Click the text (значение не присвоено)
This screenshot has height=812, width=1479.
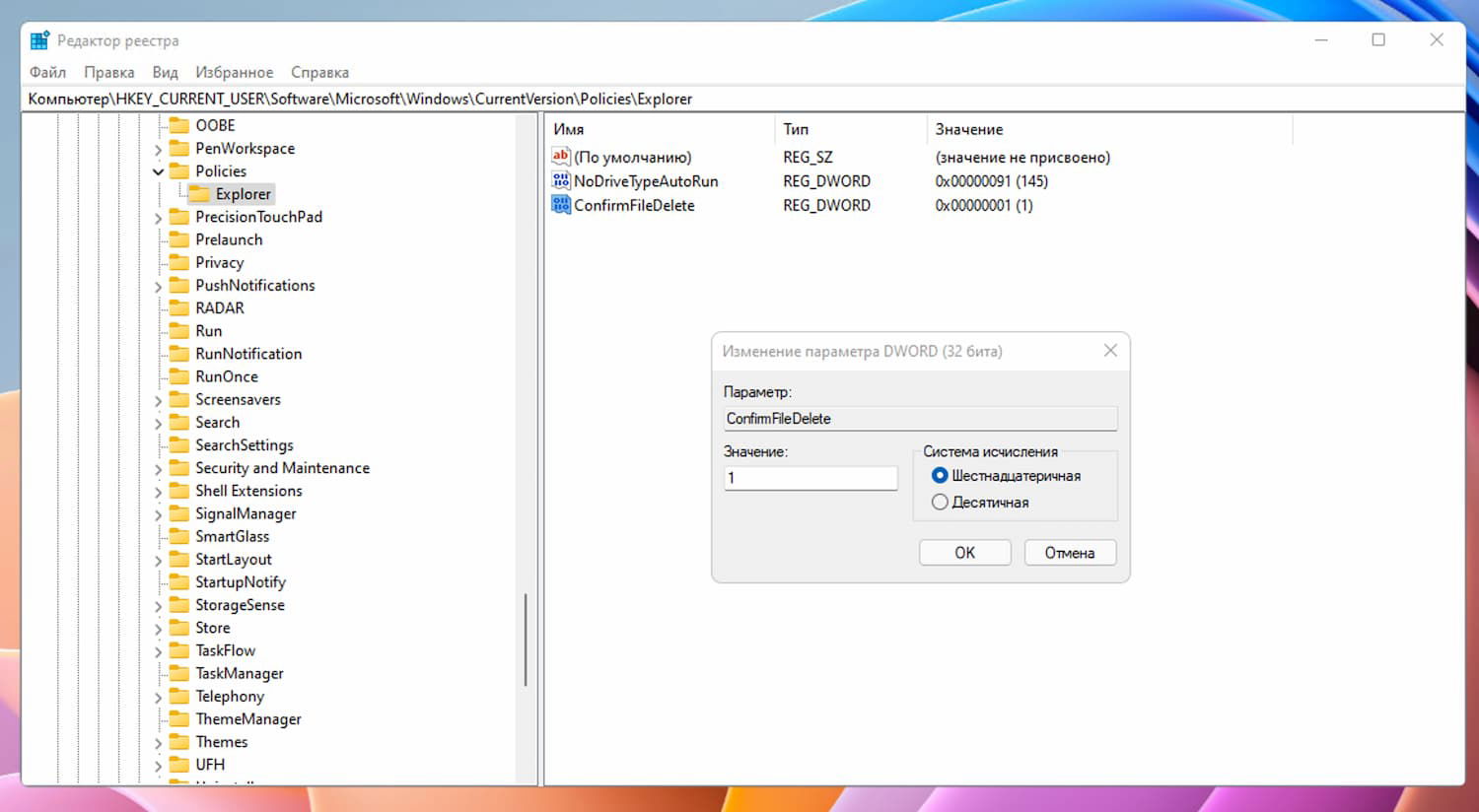pyautogui.click(x=1022, y=157)
